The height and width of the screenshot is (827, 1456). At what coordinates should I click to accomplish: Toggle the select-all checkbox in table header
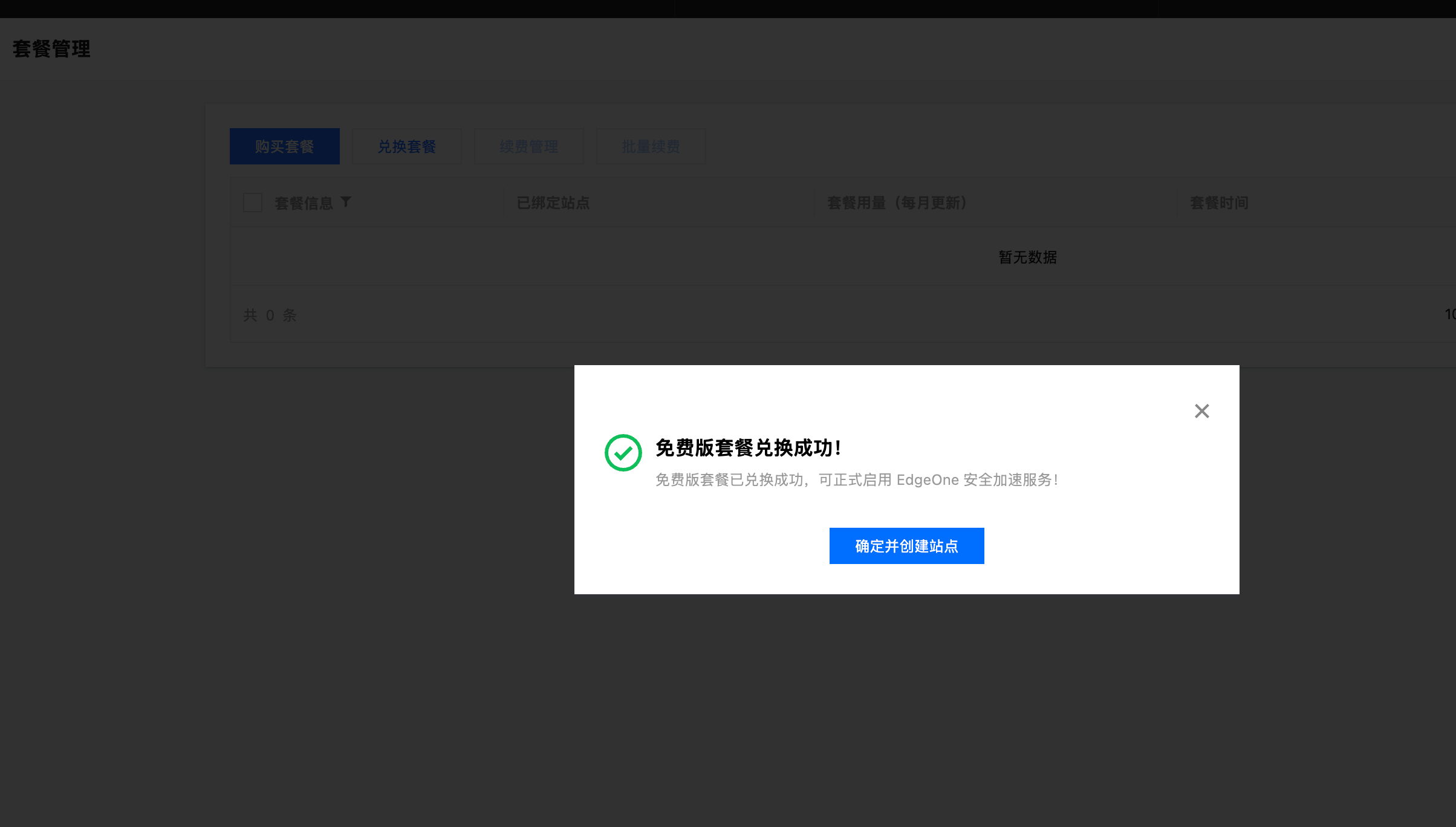[253, 203]
